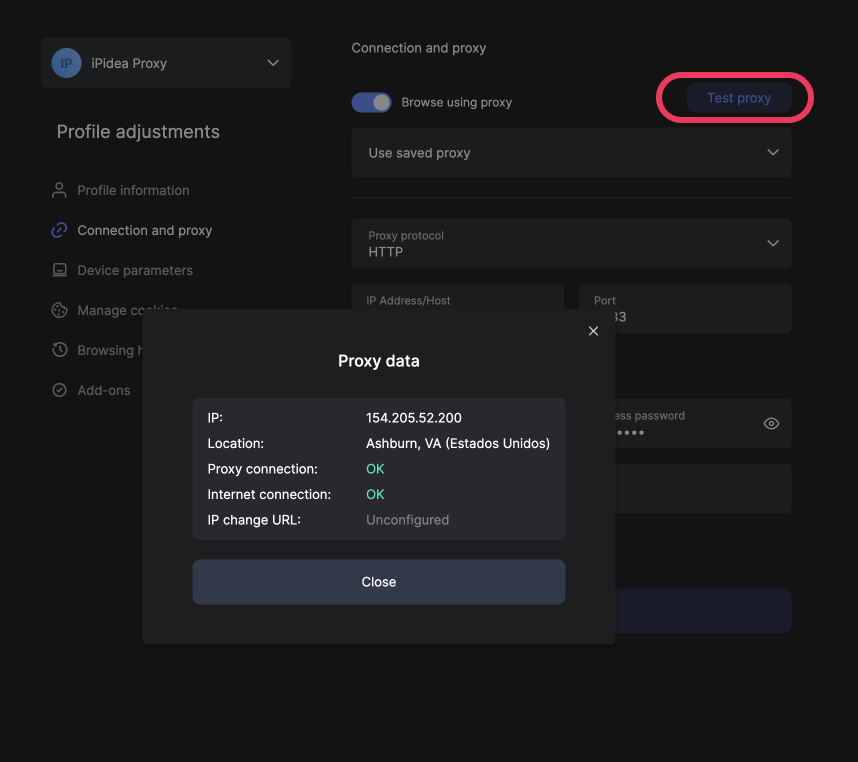Click the round IP avatar of iPidea Proxy
The width and height of the screenshot is (858, 762).
point(66,63)
